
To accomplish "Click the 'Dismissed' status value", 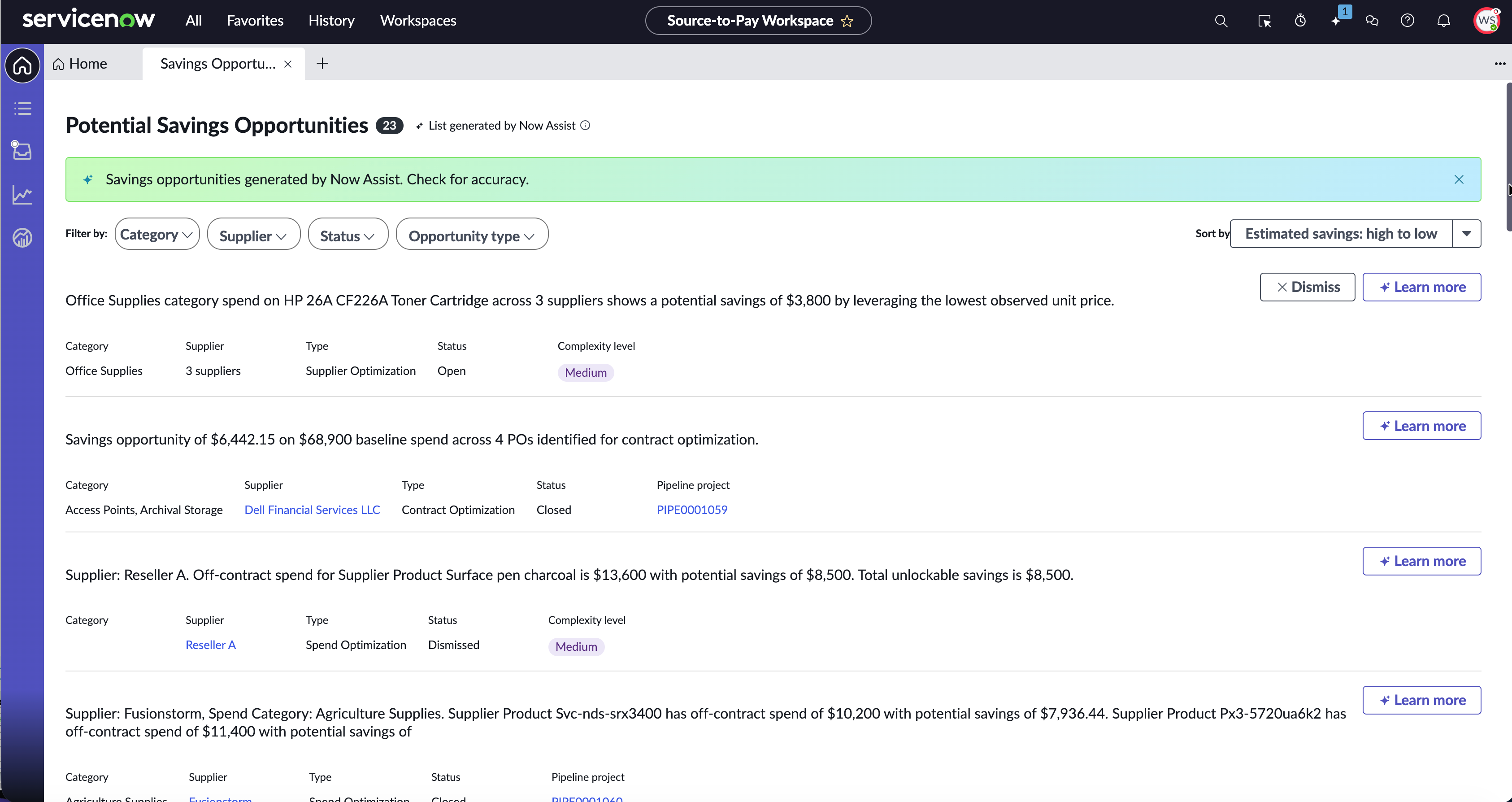I will (453, 645).
